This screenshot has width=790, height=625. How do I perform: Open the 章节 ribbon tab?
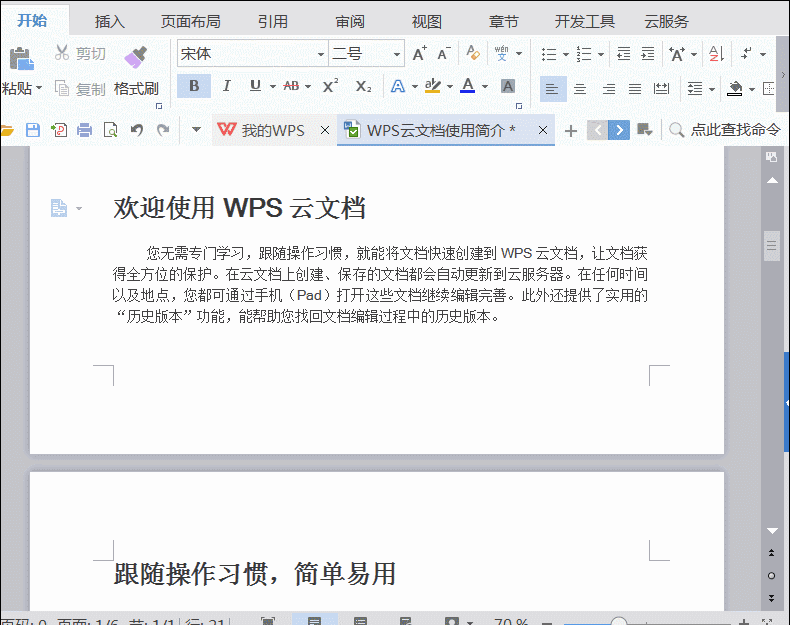pyautogui.click(x=503, y=22)
